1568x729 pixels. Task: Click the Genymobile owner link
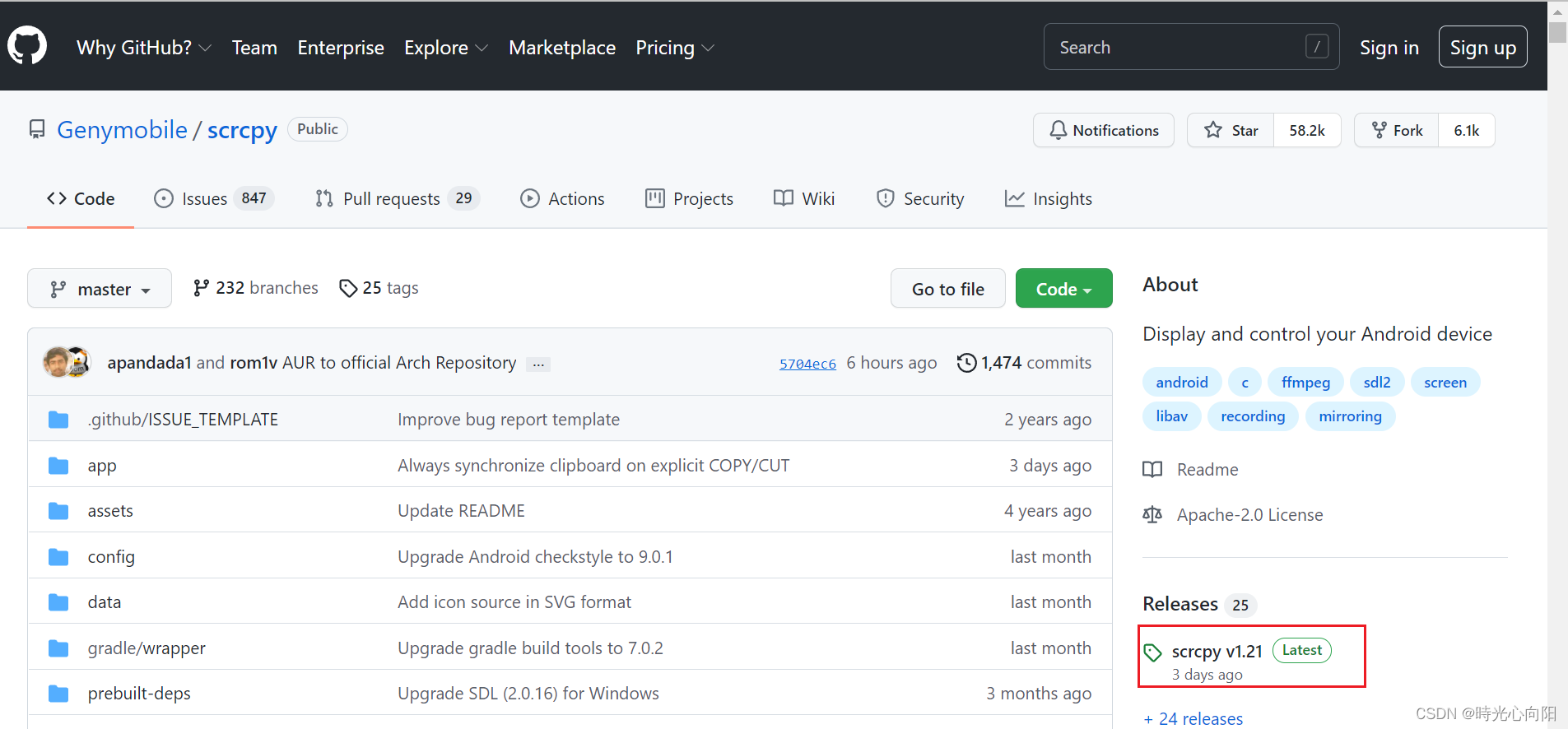pyautogui.click(x=123, y=130)
